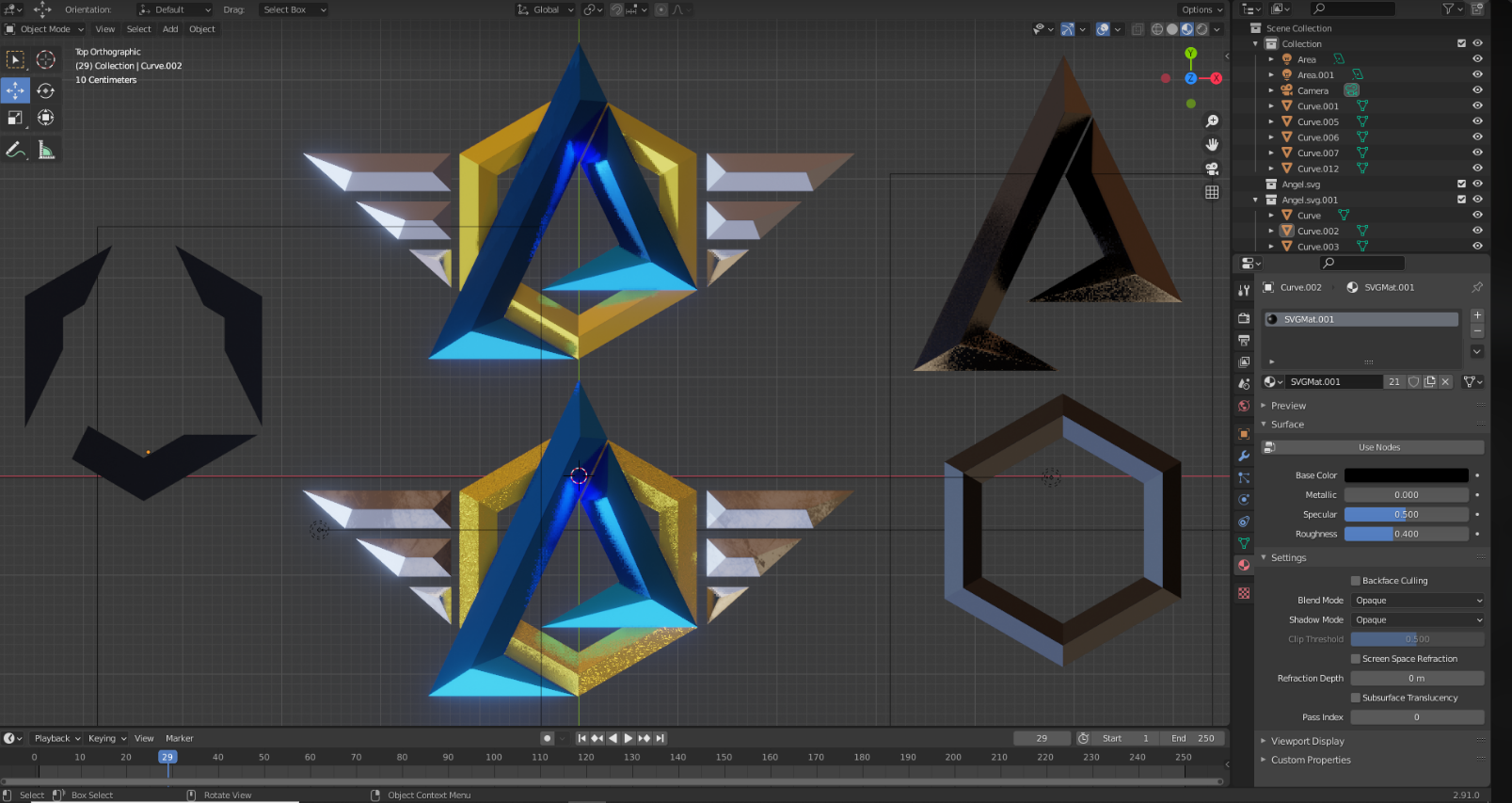
Task: Open the Tool properties tab
Action: click(x=1244, y=291)
